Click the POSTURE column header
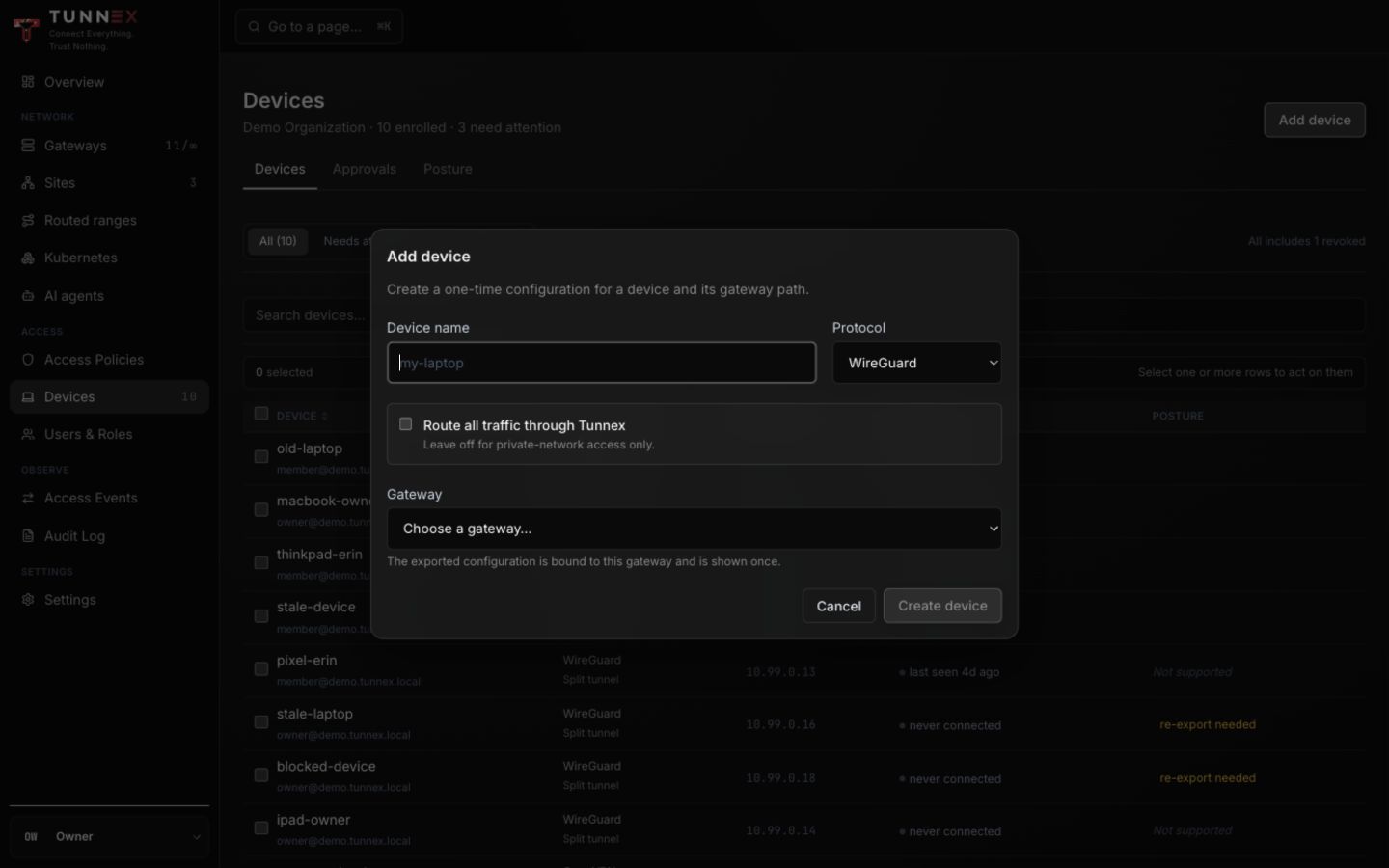 [x=1178, y=416]
